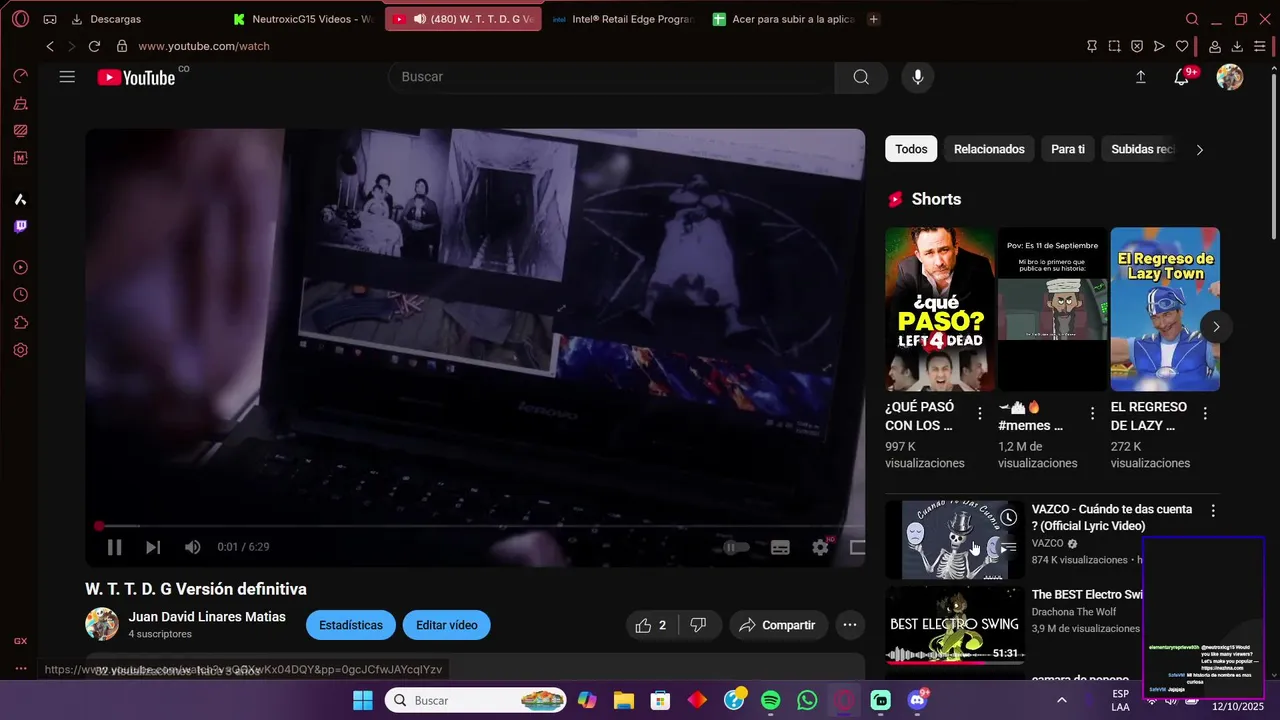Show more filter chips arrow
This screenshot has width=1280, height=720.
1200,150
